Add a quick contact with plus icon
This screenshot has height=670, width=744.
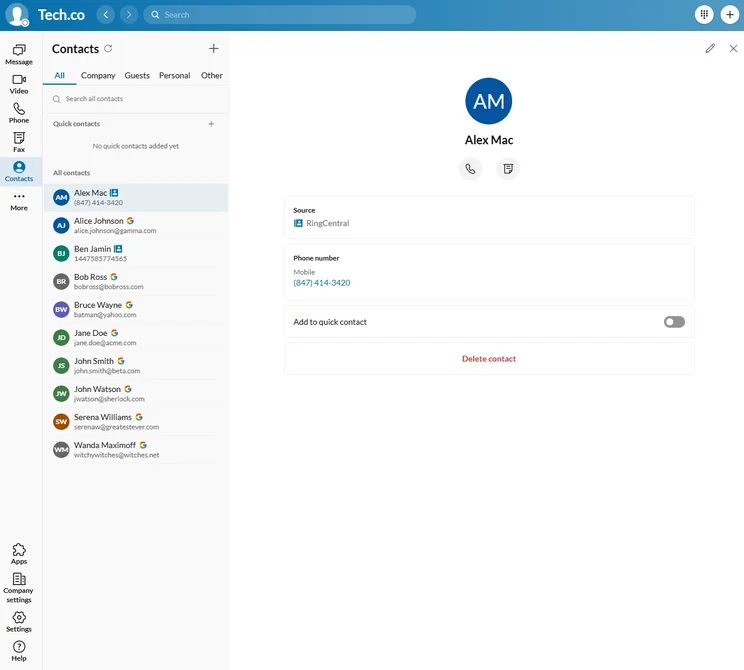click(211, 124)
